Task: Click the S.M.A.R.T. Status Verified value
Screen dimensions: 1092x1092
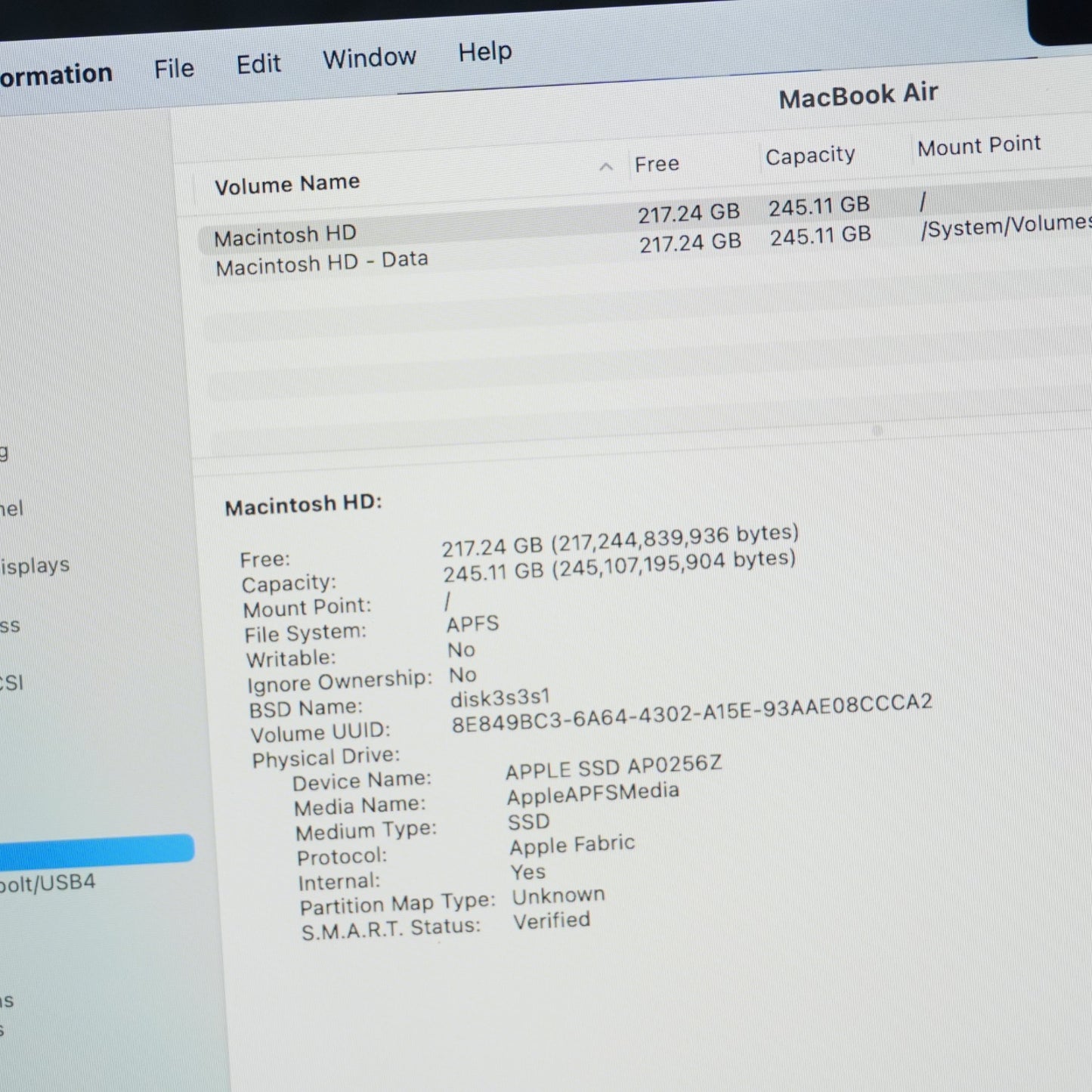Action: click(552, 920)
